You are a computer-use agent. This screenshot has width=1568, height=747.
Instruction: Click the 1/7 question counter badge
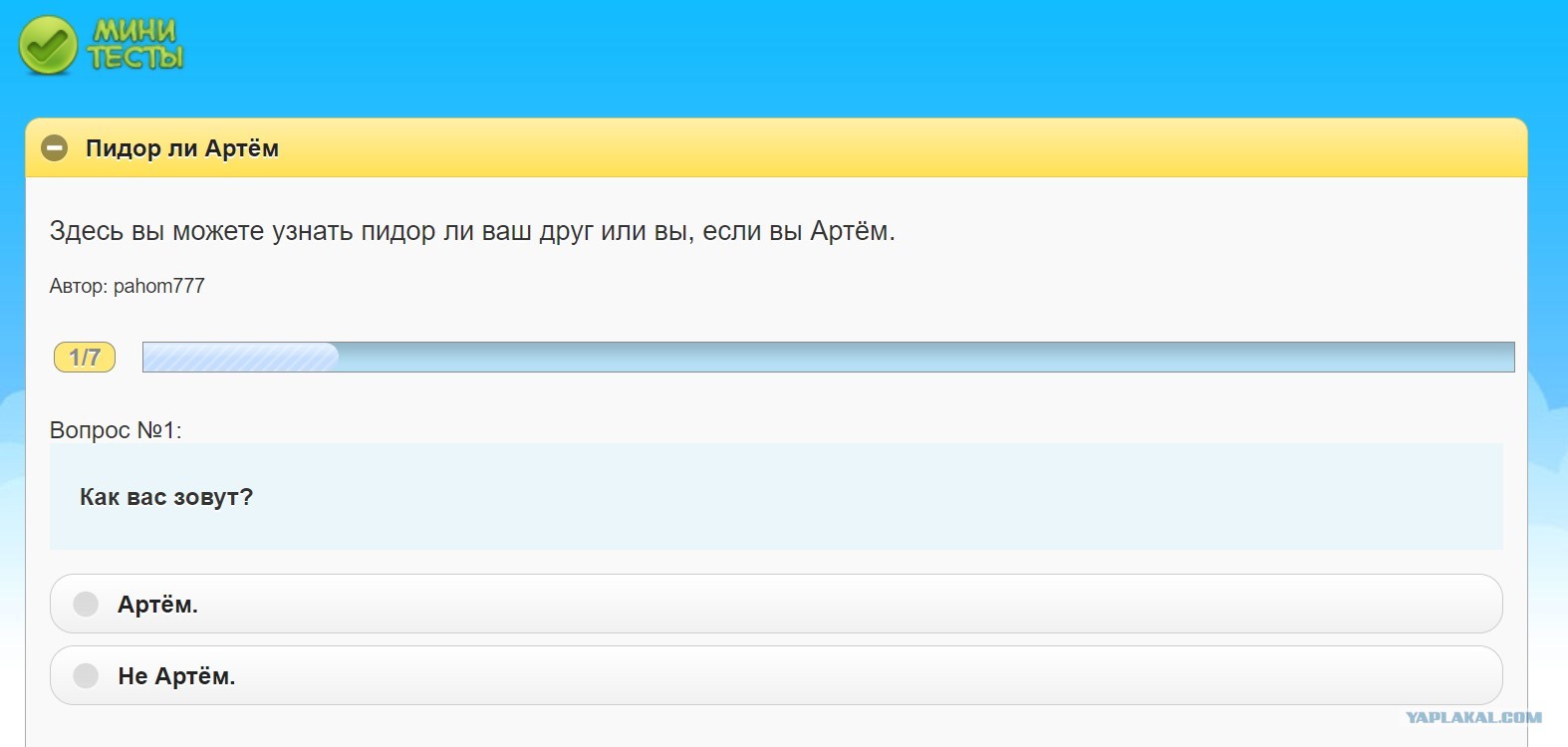coord(85,357)
